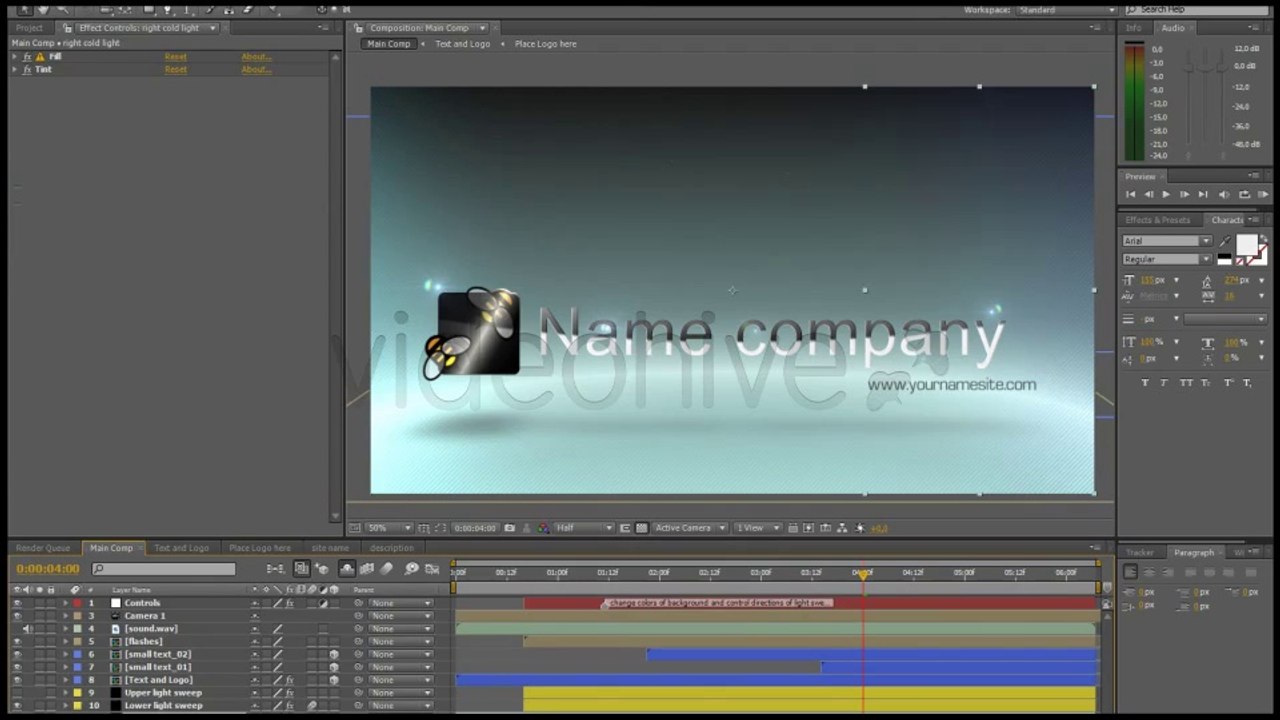Take snapshot with camera icon

(509, 528)
